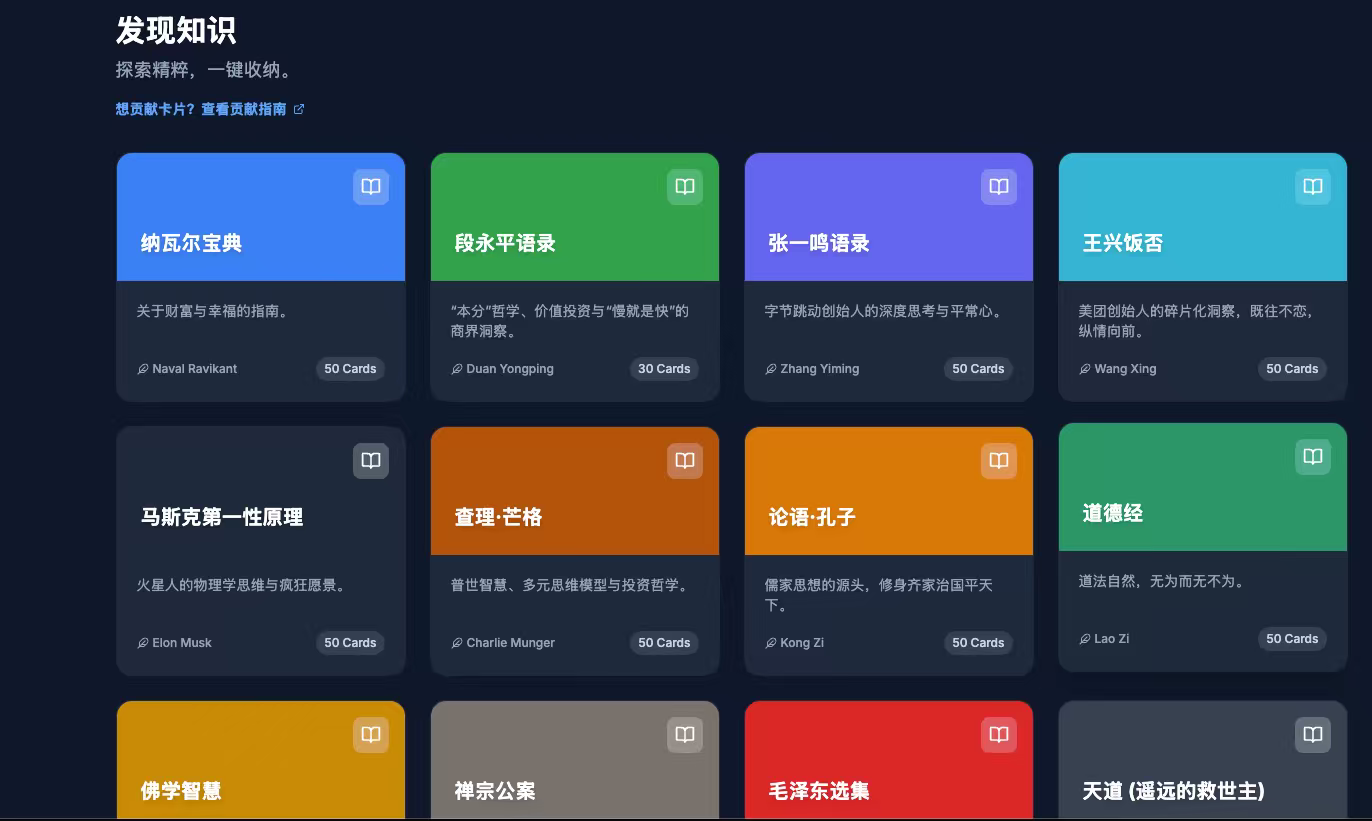Open the 禅宗公案 card title
The height and width of the screenshot is (821, 1372).
pyautogui.click(x=495, y=791)
